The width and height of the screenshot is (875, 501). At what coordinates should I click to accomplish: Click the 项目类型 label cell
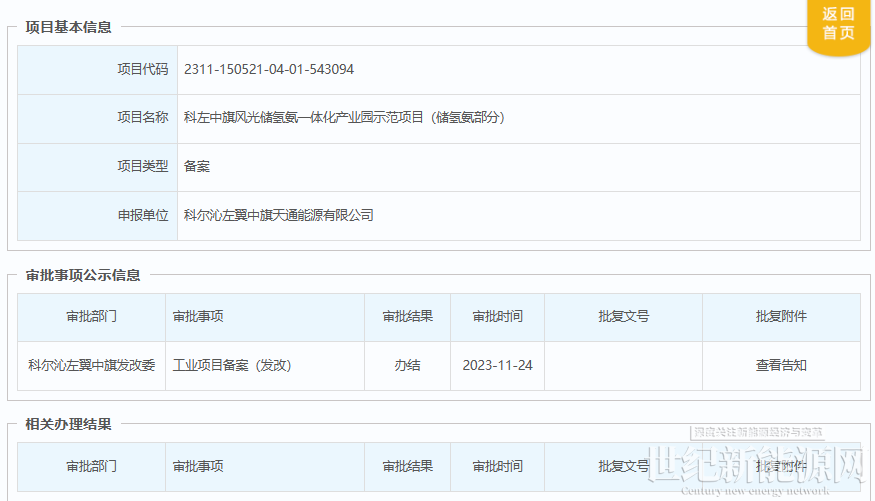[x=98, y=167]
